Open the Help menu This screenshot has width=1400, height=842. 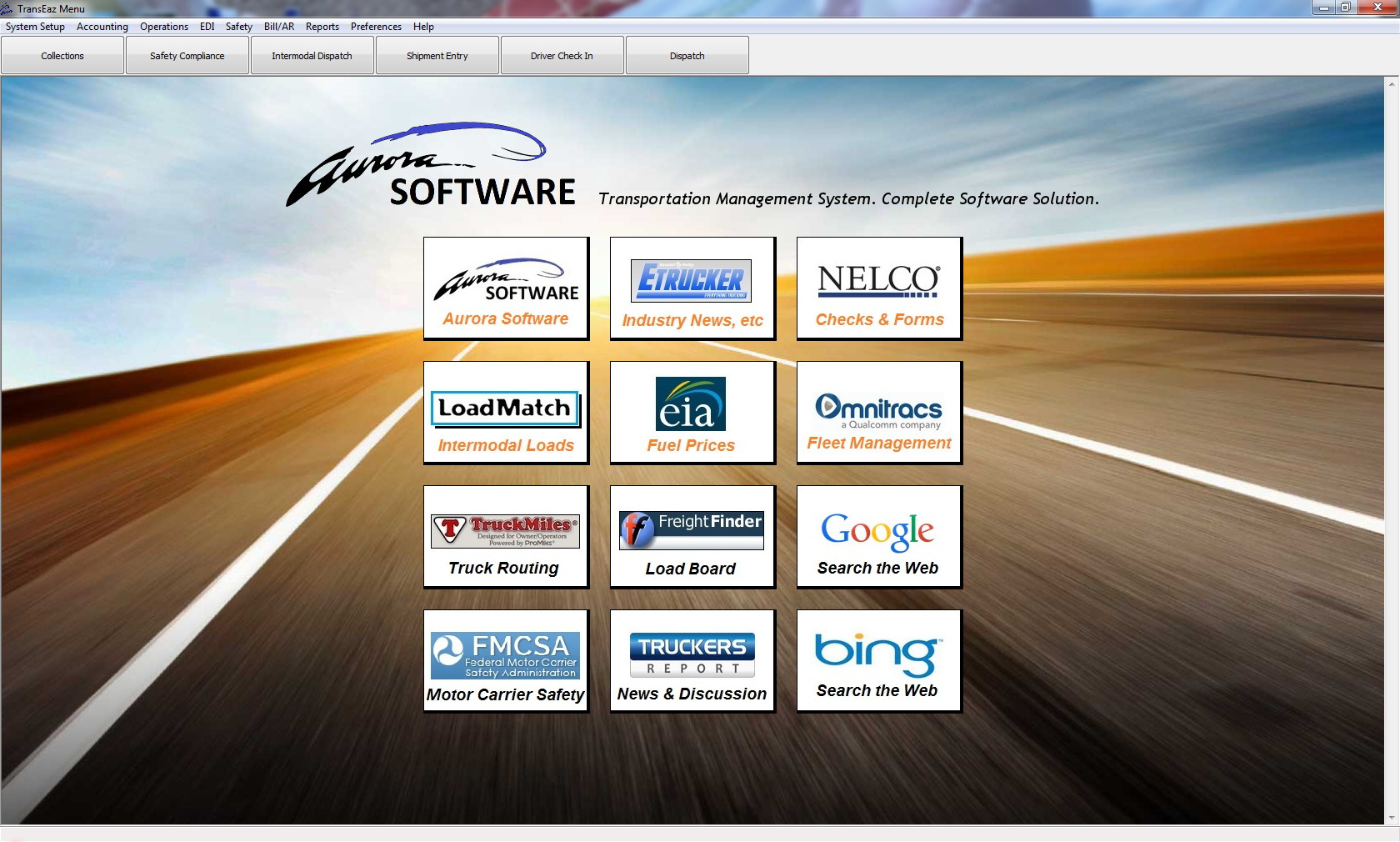423,27
